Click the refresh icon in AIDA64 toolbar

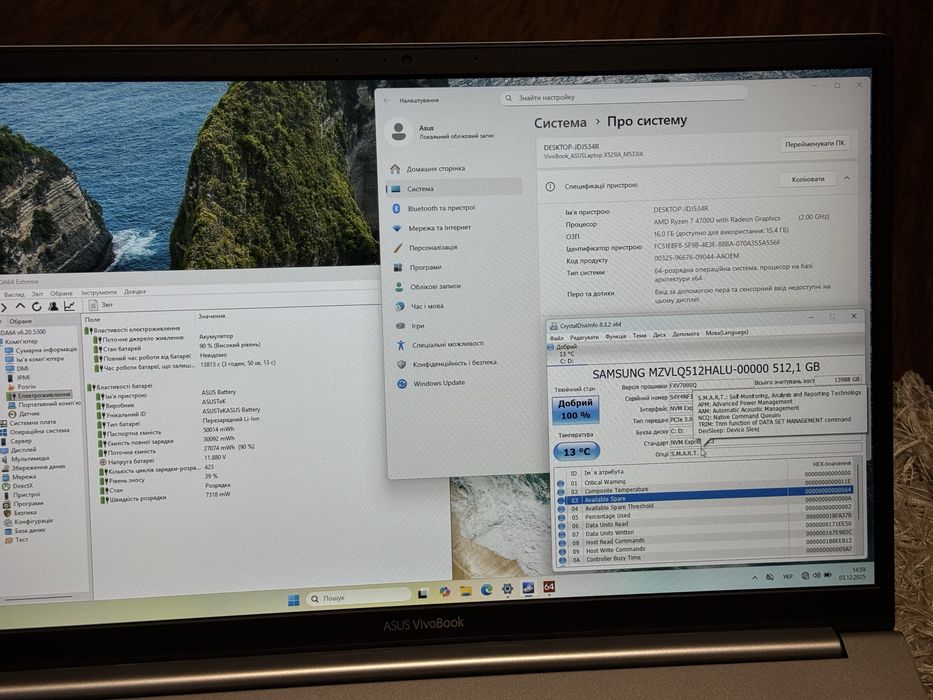[x=36, y=307]
